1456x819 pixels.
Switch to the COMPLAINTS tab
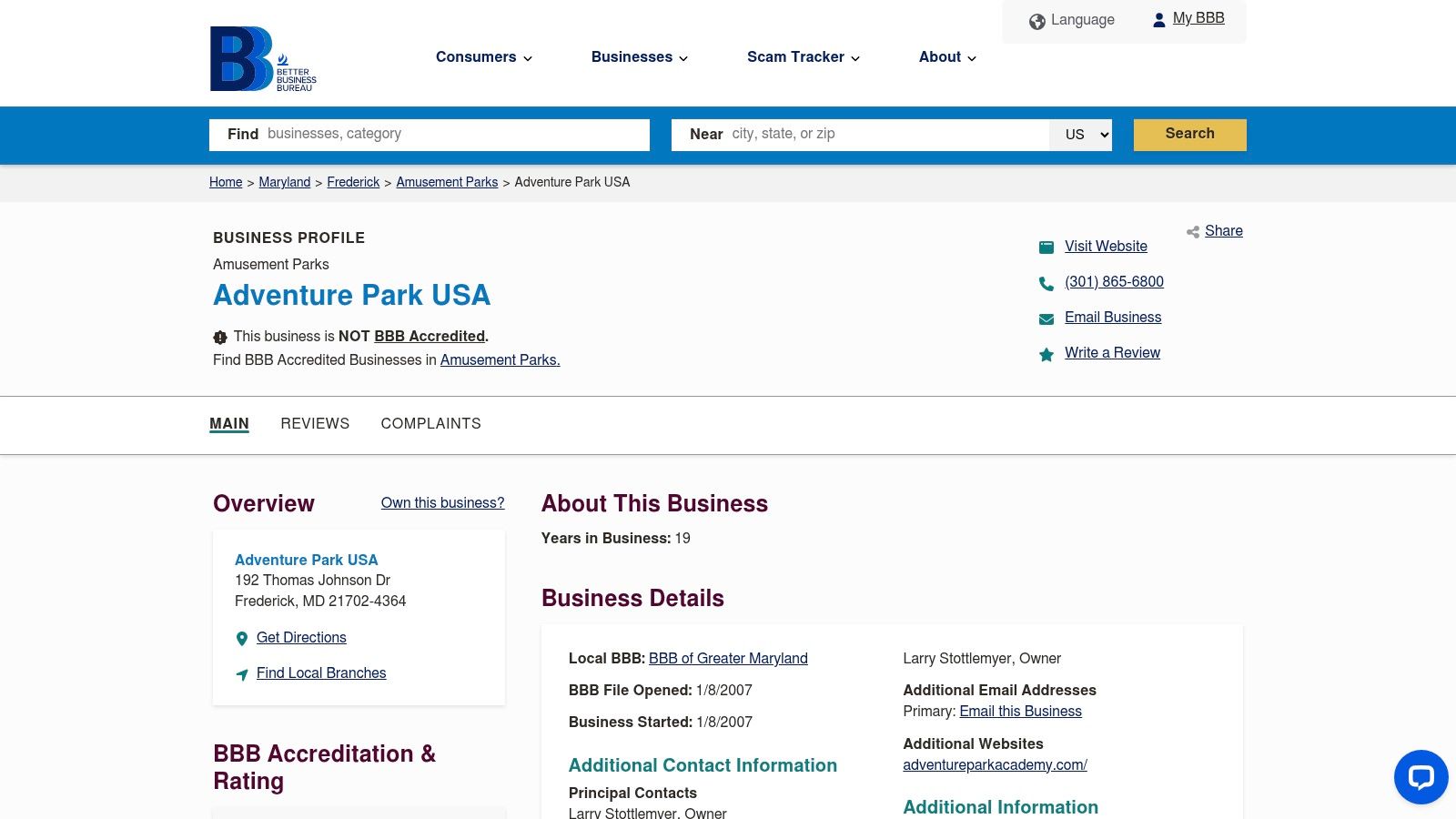(x=431, y=424)
